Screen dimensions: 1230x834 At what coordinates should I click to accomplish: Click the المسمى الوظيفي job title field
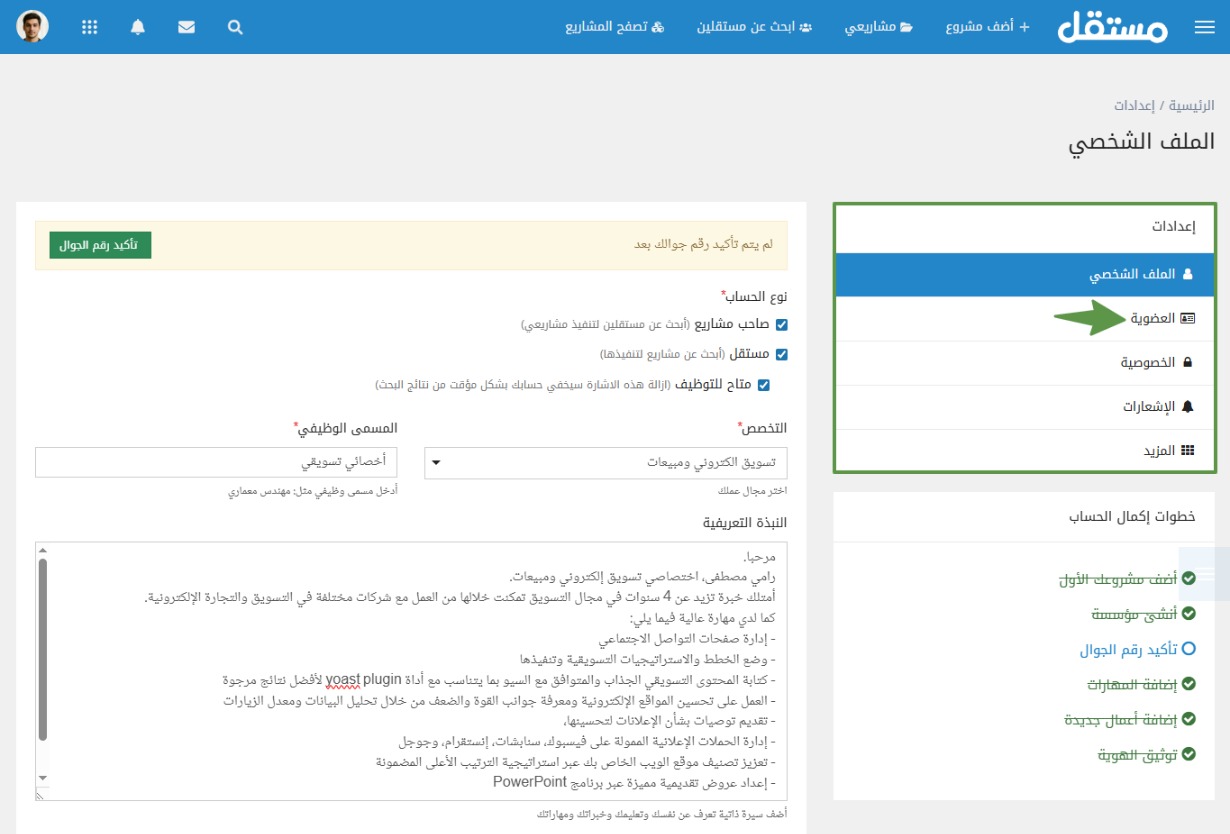point(216,463)
